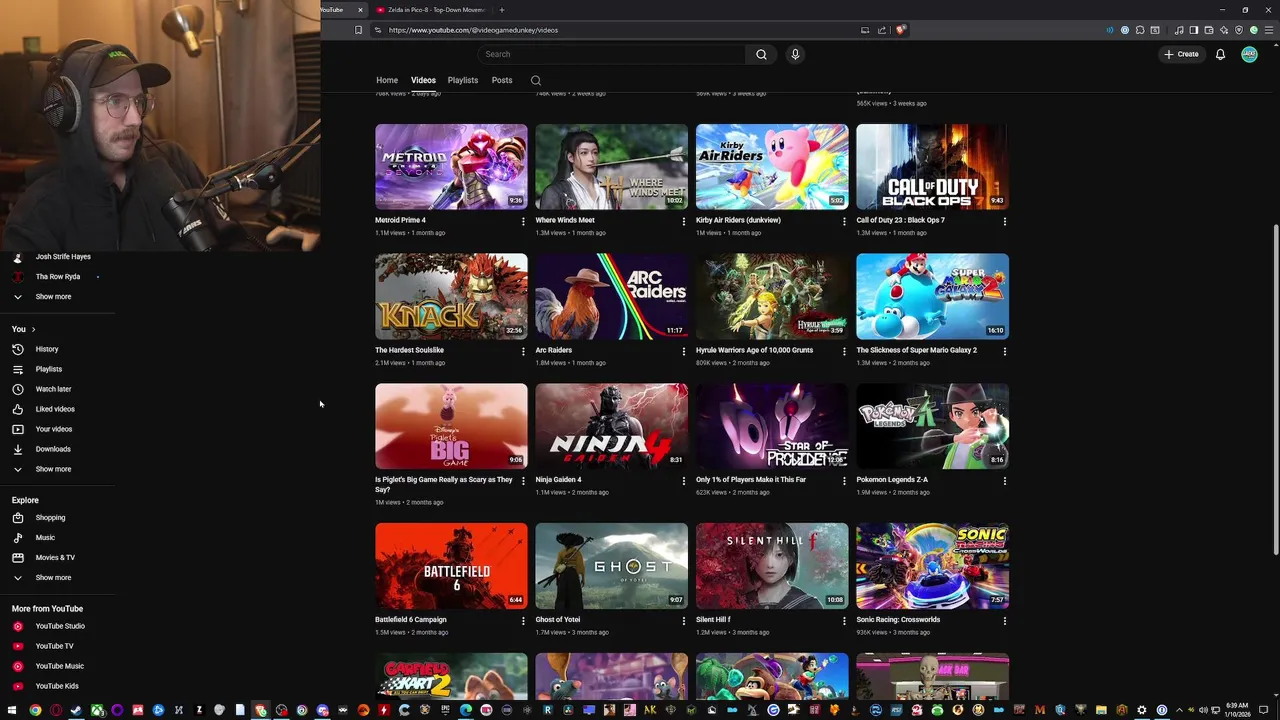Open YouTube Kids link
This screenshot has height=720, width=1280.
(58, 686)
